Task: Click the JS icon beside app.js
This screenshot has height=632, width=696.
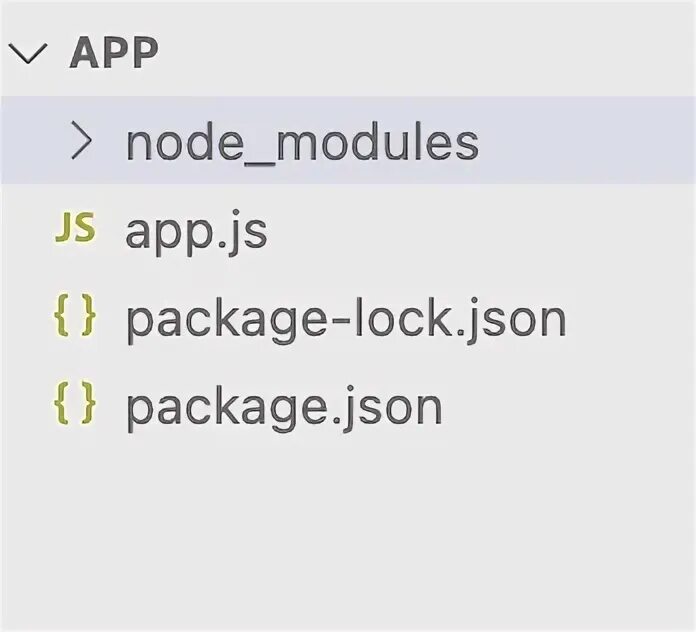Action: pos(75,230)
